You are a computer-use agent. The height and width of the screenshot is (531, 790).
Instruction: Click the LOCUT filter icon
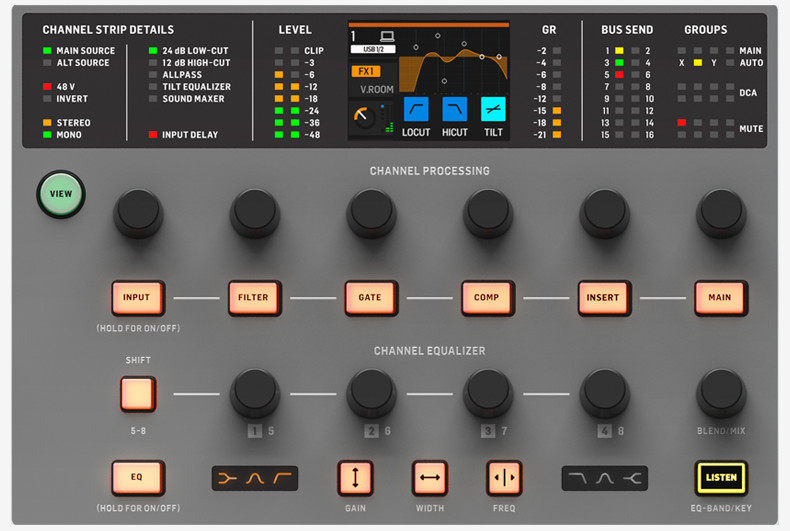416,109
